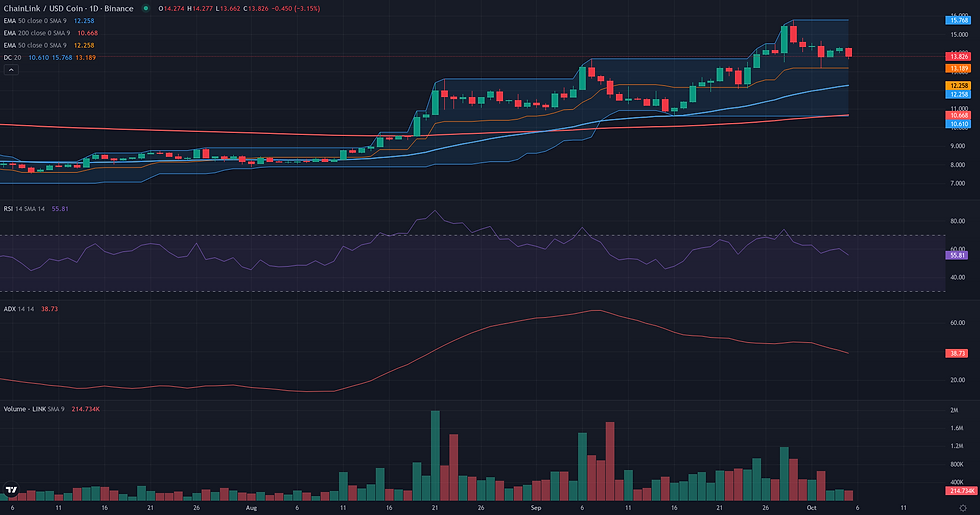This screenshot has width=980, height=515.
Task: Select EMA 50 legend with blue value
Action: click(49, 21)
